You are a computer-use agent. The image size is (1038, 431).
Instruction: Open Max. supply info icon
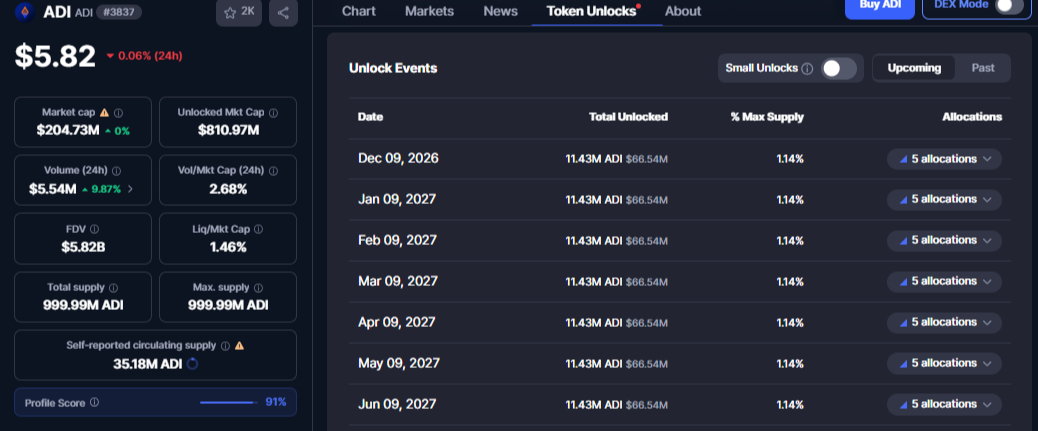tap(258, 287)
